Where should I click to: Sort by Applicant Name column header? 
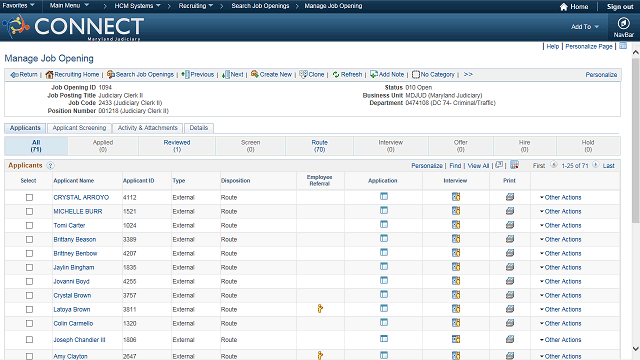(x=73, y=180)
